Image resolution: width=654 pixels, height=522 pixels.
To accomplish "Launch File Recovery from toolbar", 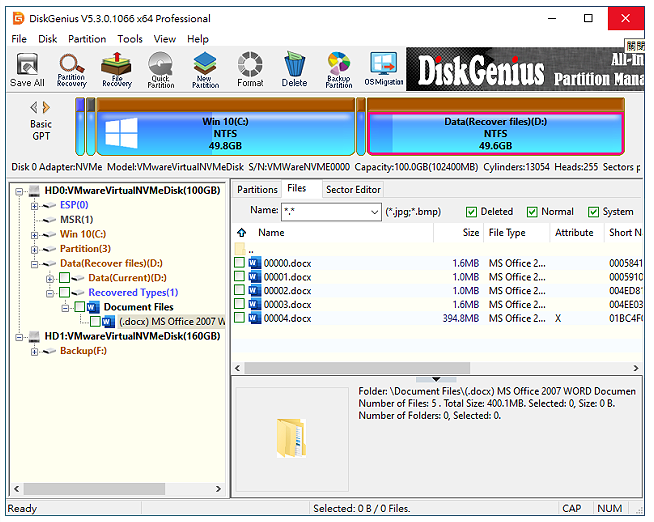I will tap(117, 70).
